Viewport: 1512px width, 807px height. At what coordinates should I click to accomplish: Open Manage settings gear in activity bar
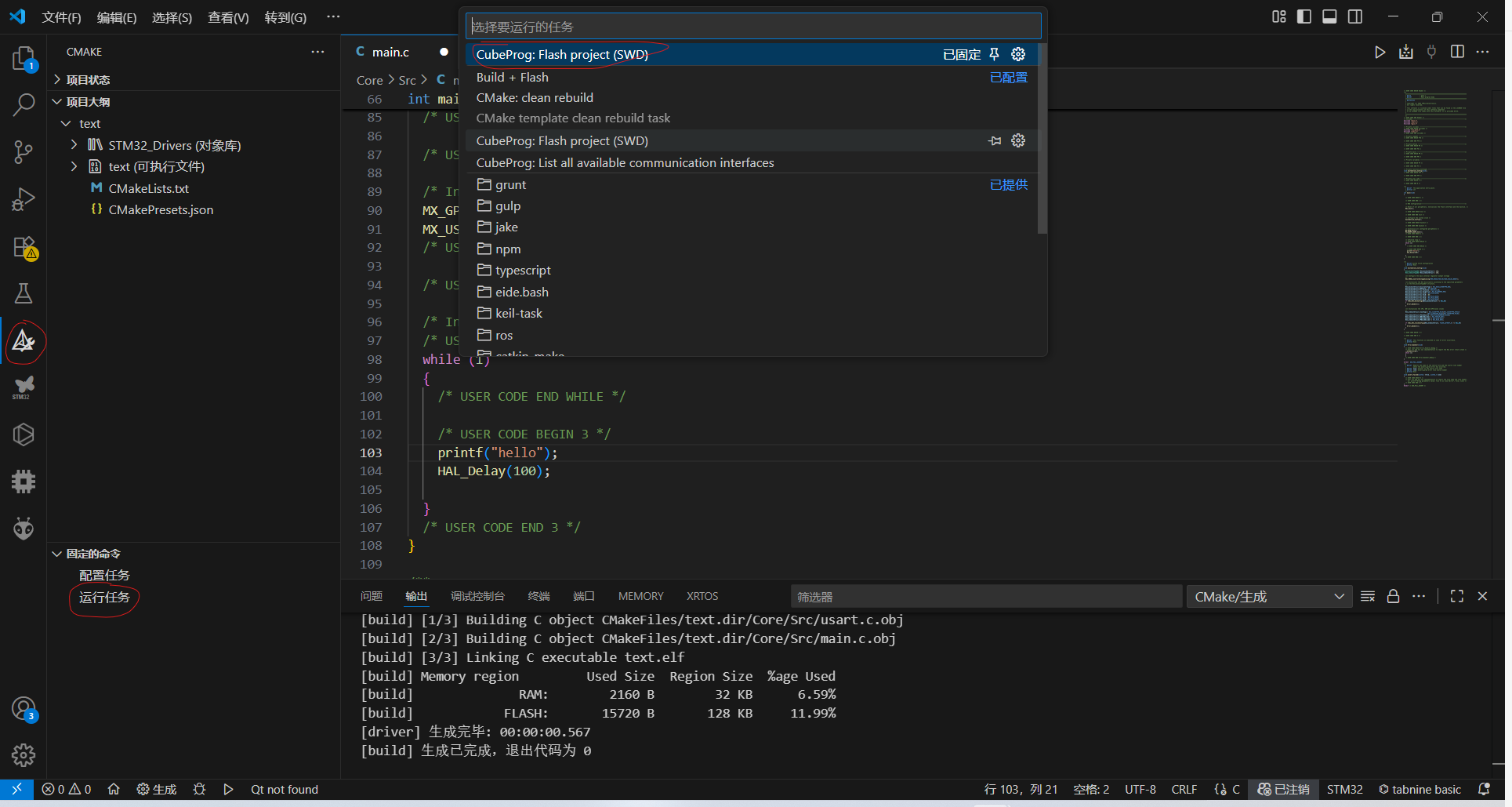point(24,754)
